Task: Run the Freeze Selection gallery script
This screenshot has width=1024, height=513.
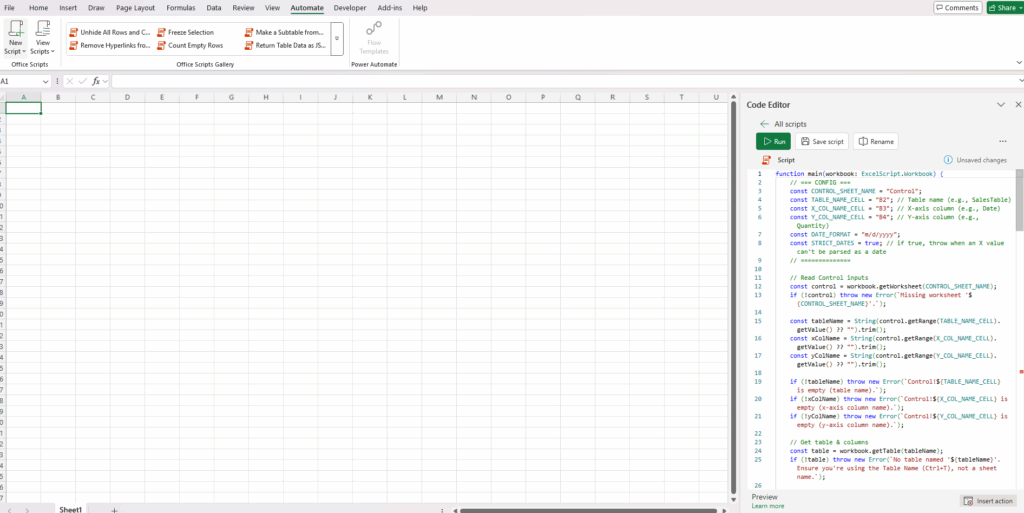Action: coord(190,32)
